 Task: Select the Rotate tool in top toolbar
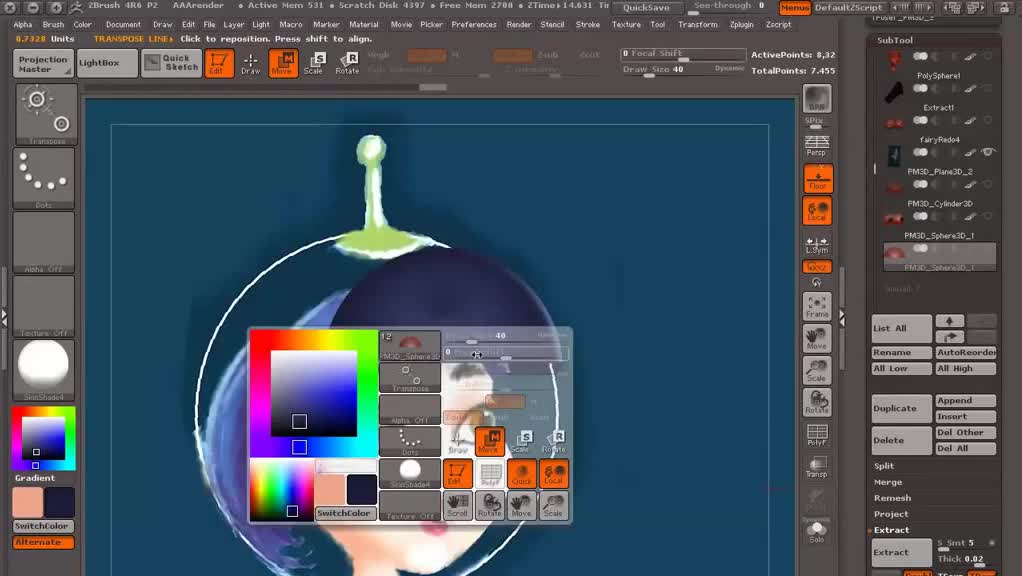coord(347,63)
